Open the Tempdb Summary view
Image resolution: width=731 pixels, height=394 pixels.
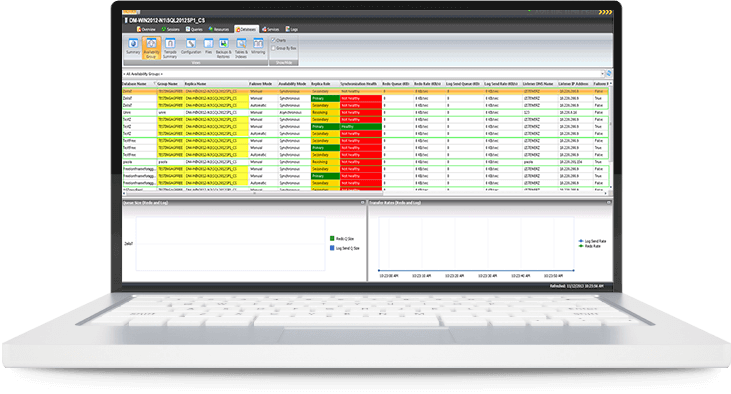[x=170, y=48]
